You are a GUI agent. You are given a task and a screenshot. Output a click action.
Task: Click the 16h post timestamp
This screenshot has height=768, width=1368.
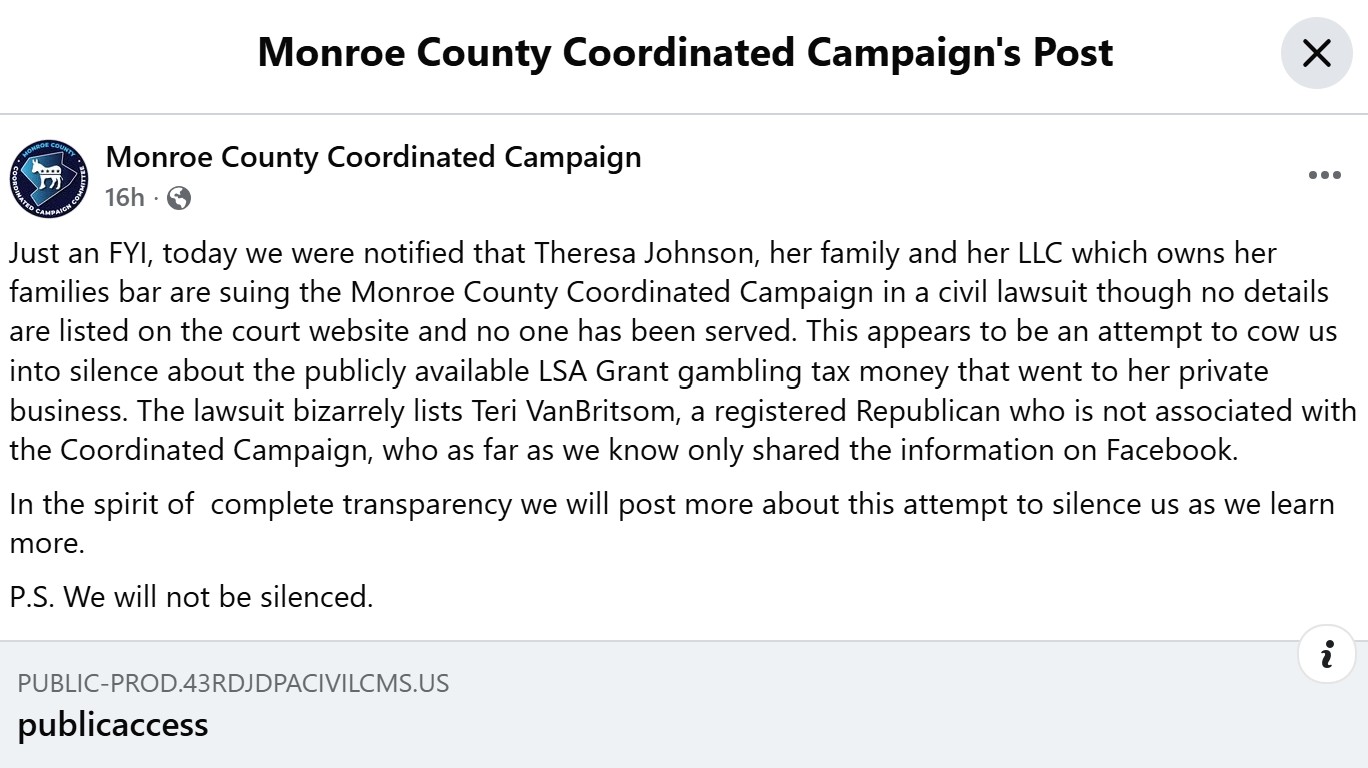[x=124, y=198]
